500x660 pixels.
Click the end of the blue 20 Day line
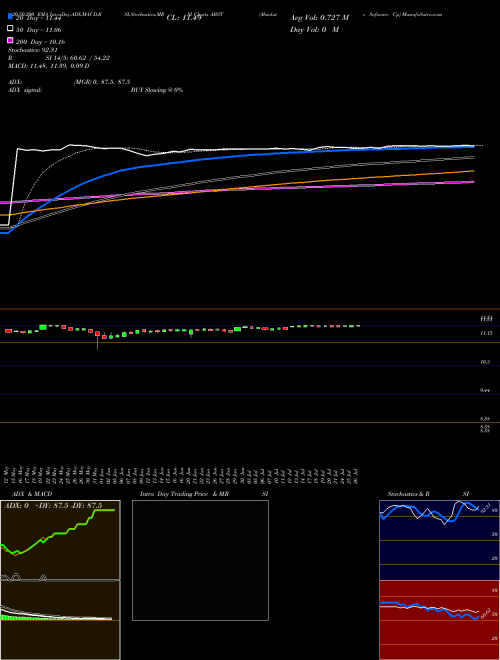pyautogui.click(x=473, y=146)
